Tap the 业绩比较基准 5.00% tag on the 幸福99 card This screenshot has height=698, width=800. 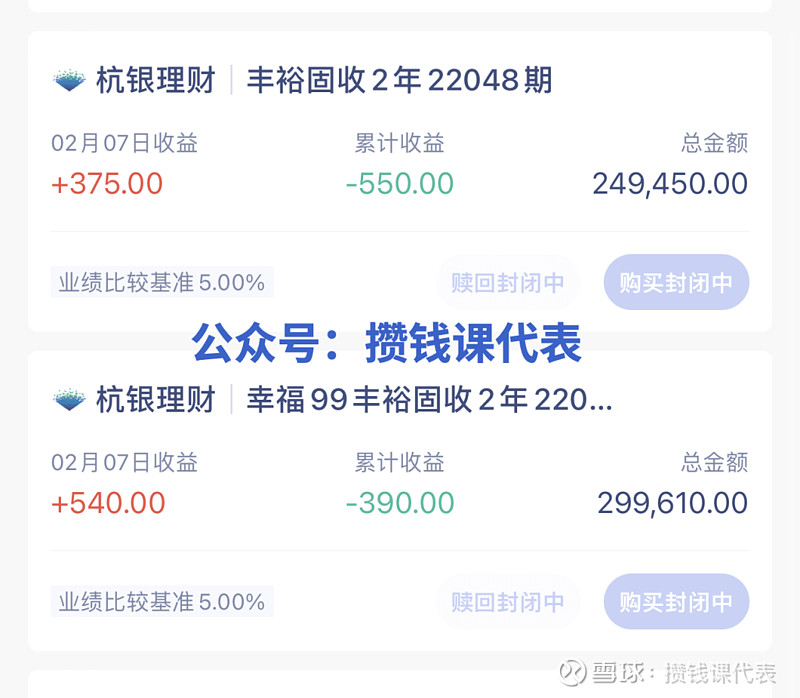pyautogui.click(x=162, y=602)
